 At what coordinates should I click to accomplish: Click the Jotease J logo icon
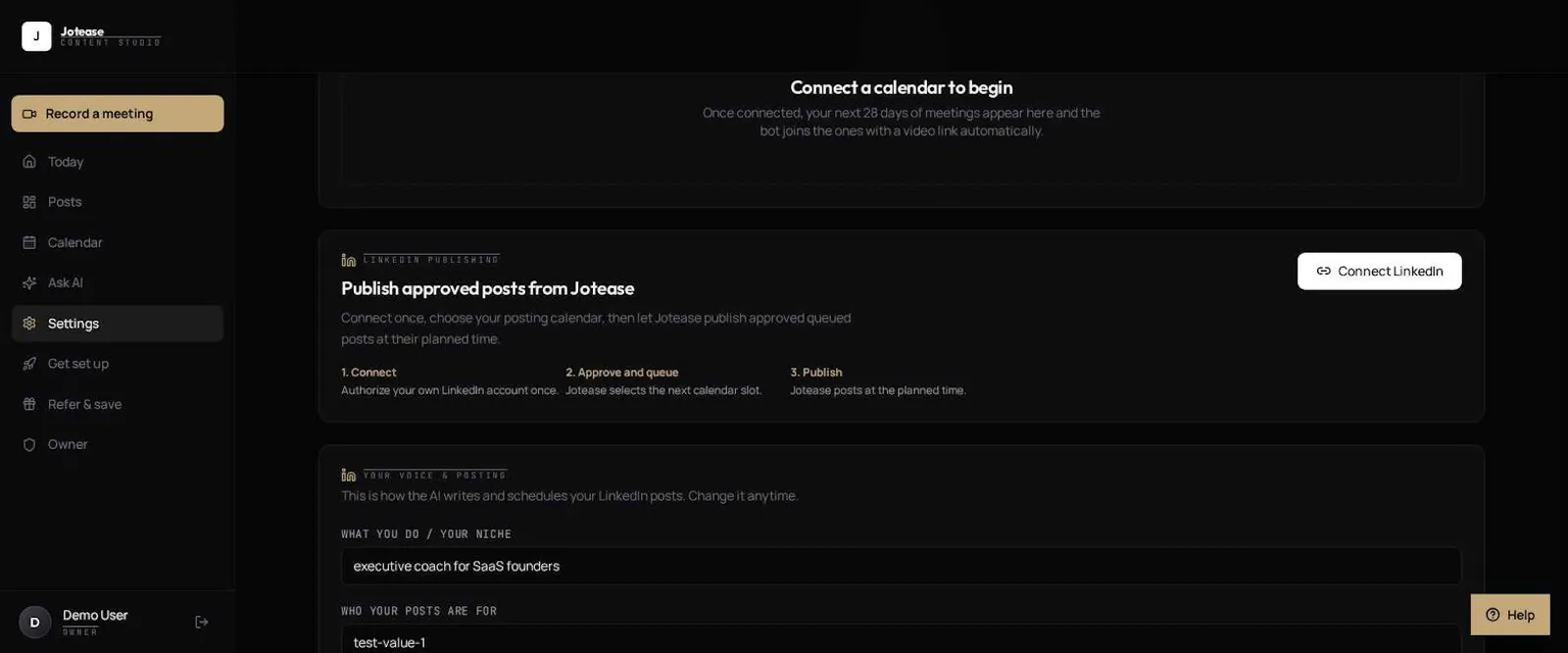(36, 36)
